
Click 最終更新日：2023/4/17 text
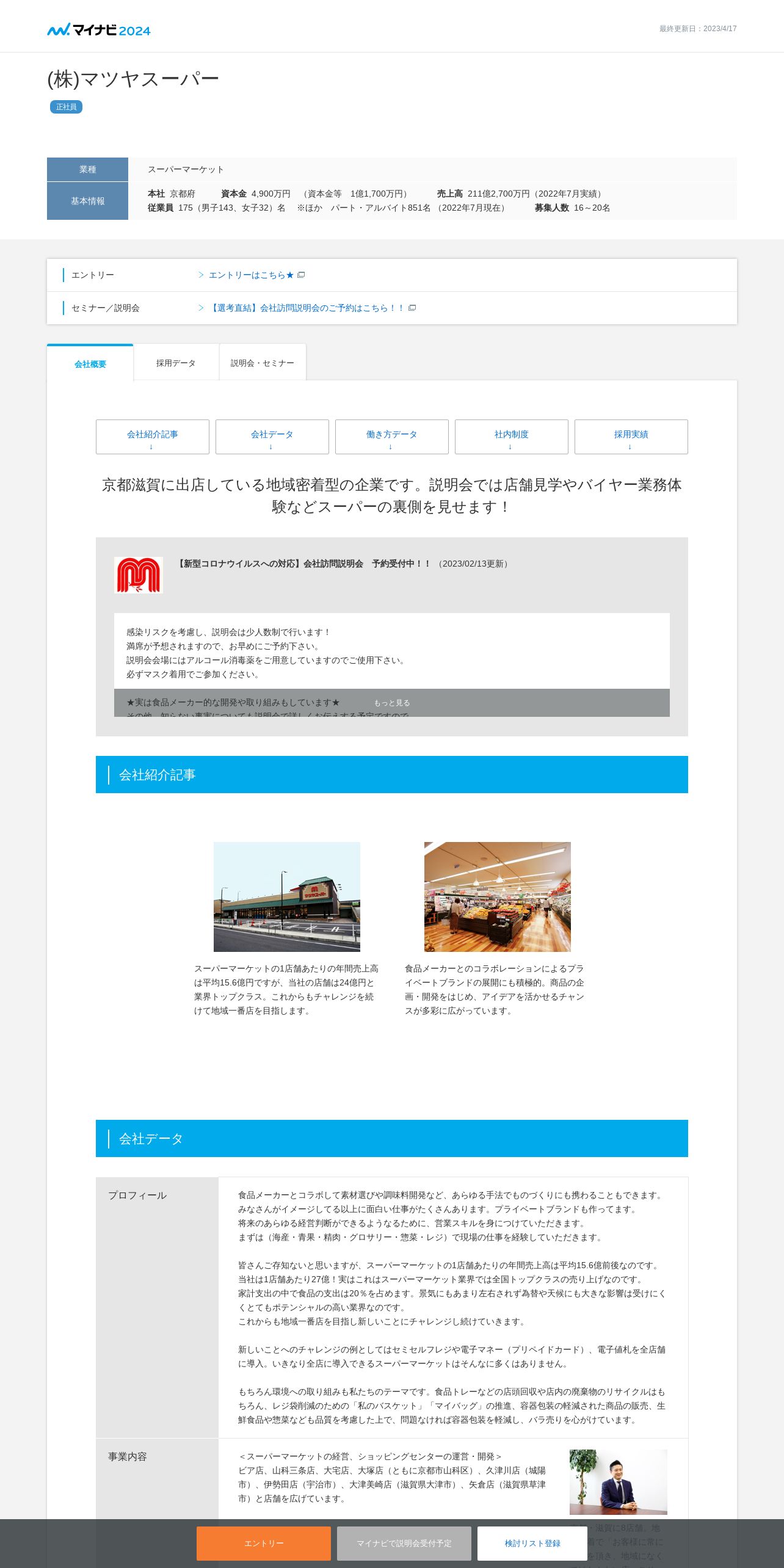pyautogui.click(x=698, y=29)
